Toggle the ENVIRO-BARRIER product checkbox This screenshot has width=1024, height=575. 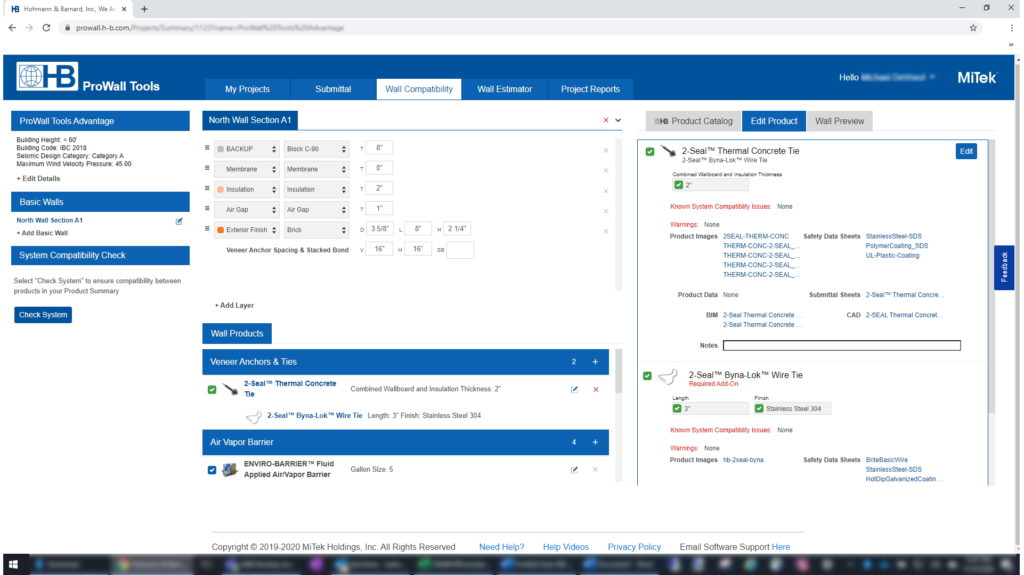tap(212, 470)
